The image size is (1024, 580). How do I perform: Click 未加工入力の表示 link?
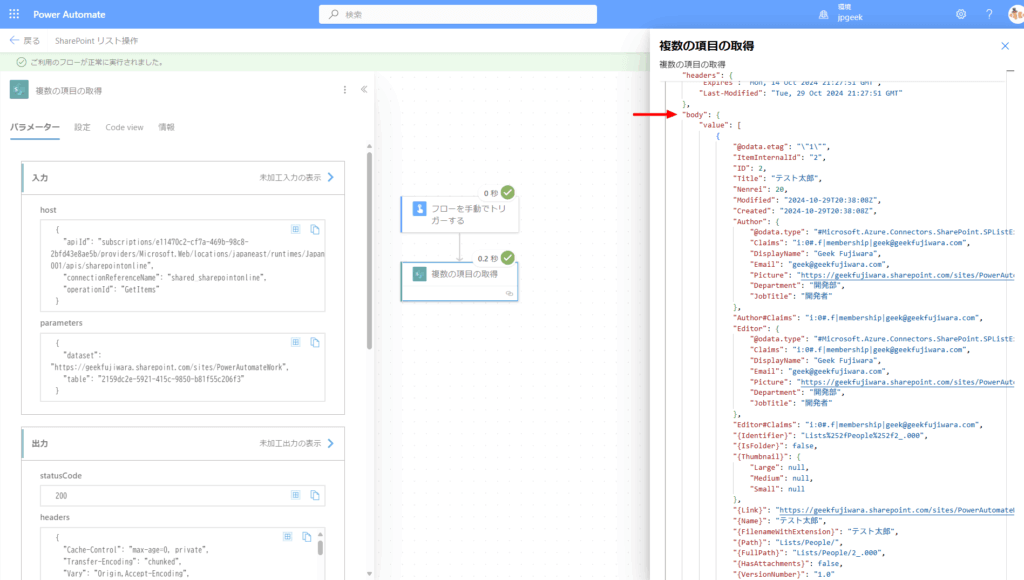296,178
